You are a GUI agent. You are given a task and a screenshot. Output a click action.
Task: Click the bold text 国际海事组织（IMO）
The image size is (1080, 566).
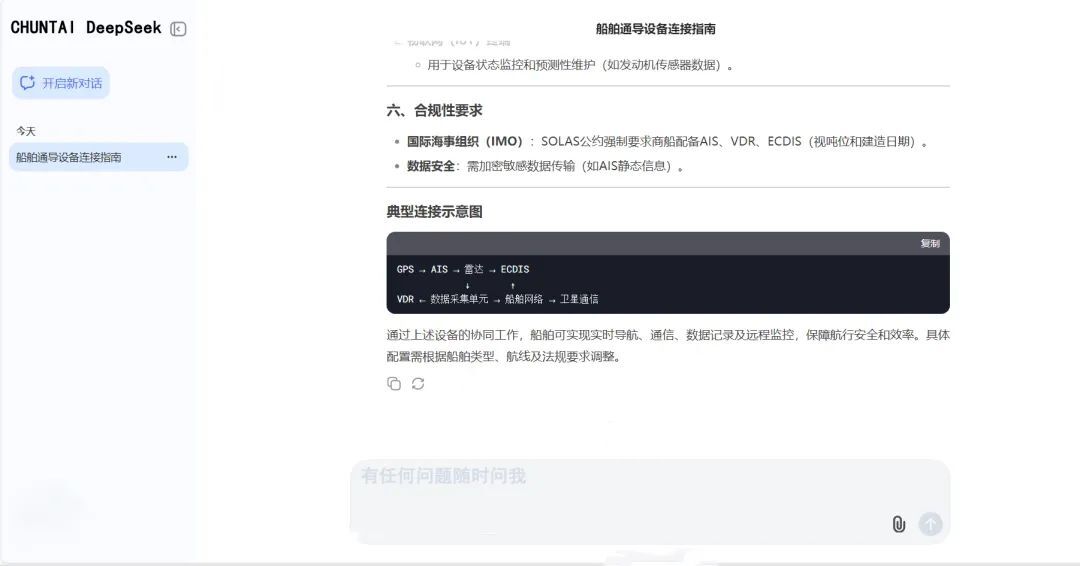pyautogui.click(x=465, y=142)
